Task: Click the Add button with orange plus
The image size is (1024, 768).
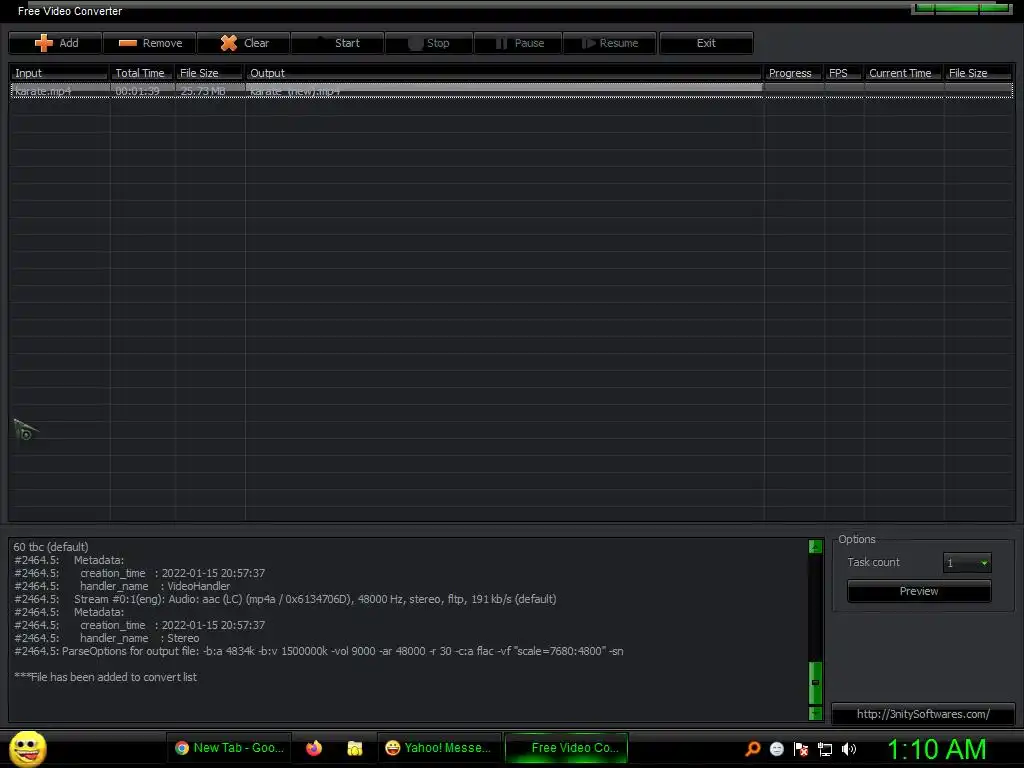Action: (x=56, y=43)
